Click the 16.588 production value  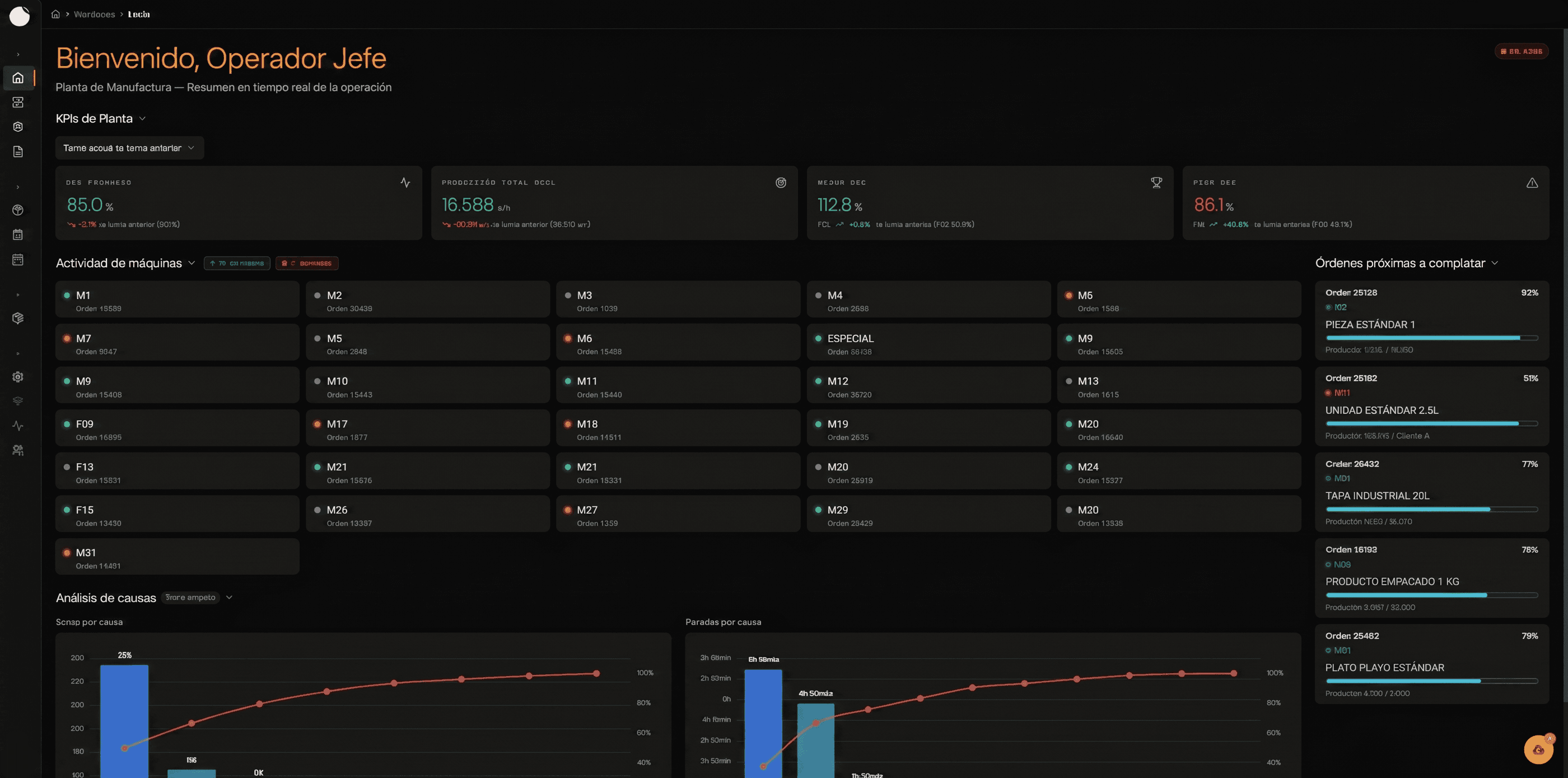point(475,205)
